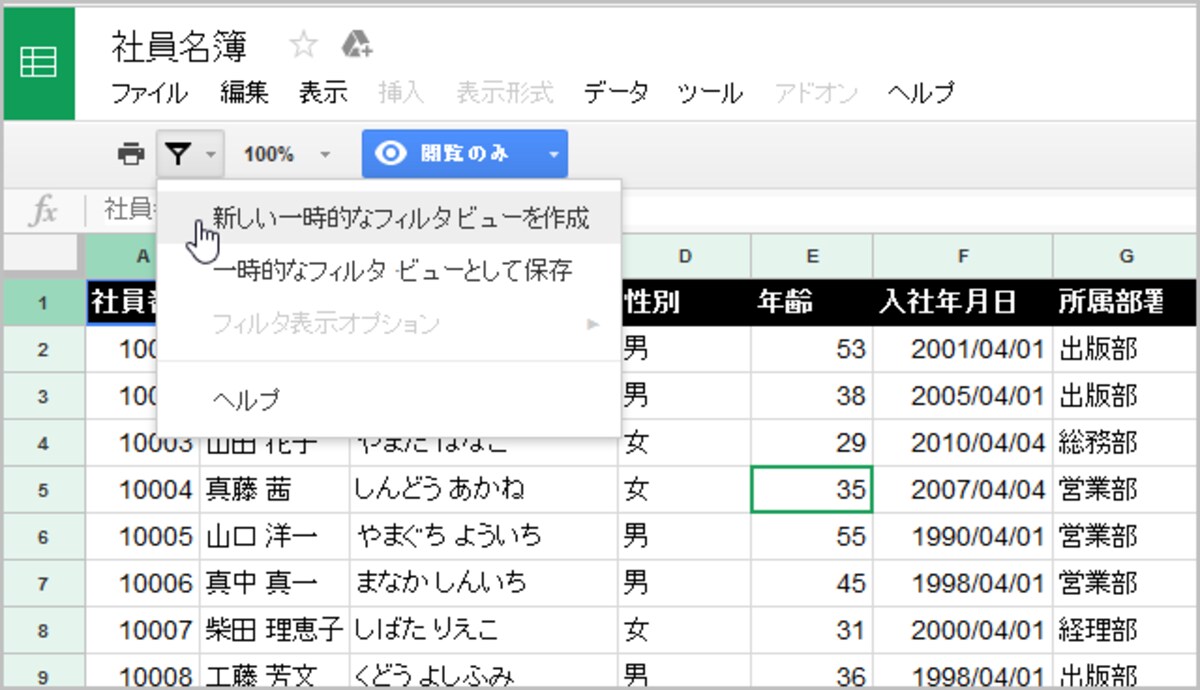The width and height of the screenshot is (1200, 690).
Task: Click the 経理部 department cell
Action: pos(1125,630)
